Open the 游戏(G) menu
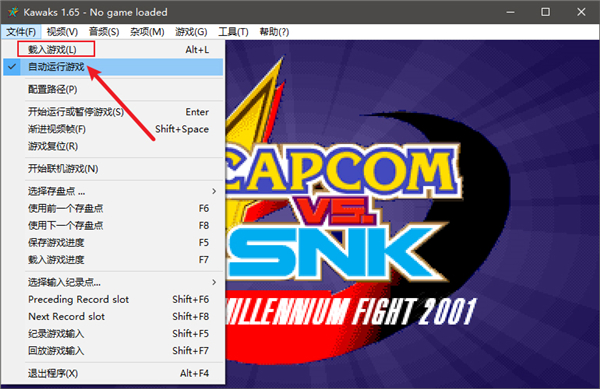The width and height of the screenshot is (600, 389). click(x=191, y=32)
